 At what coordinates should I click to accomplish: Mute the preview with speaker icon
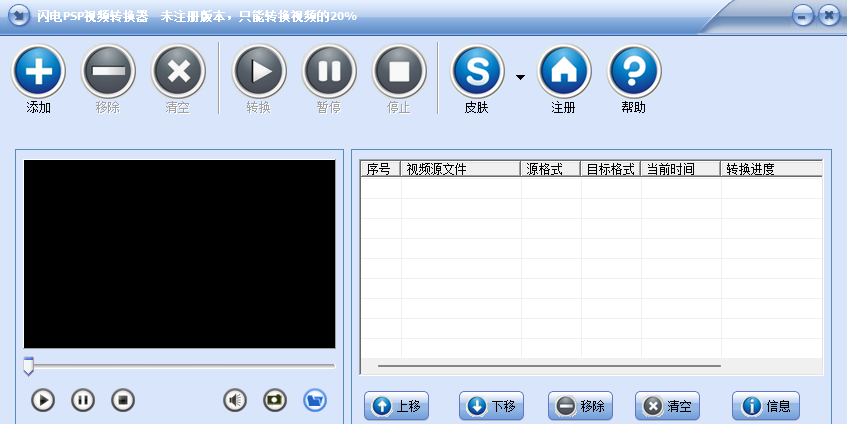tap(235, 400)
